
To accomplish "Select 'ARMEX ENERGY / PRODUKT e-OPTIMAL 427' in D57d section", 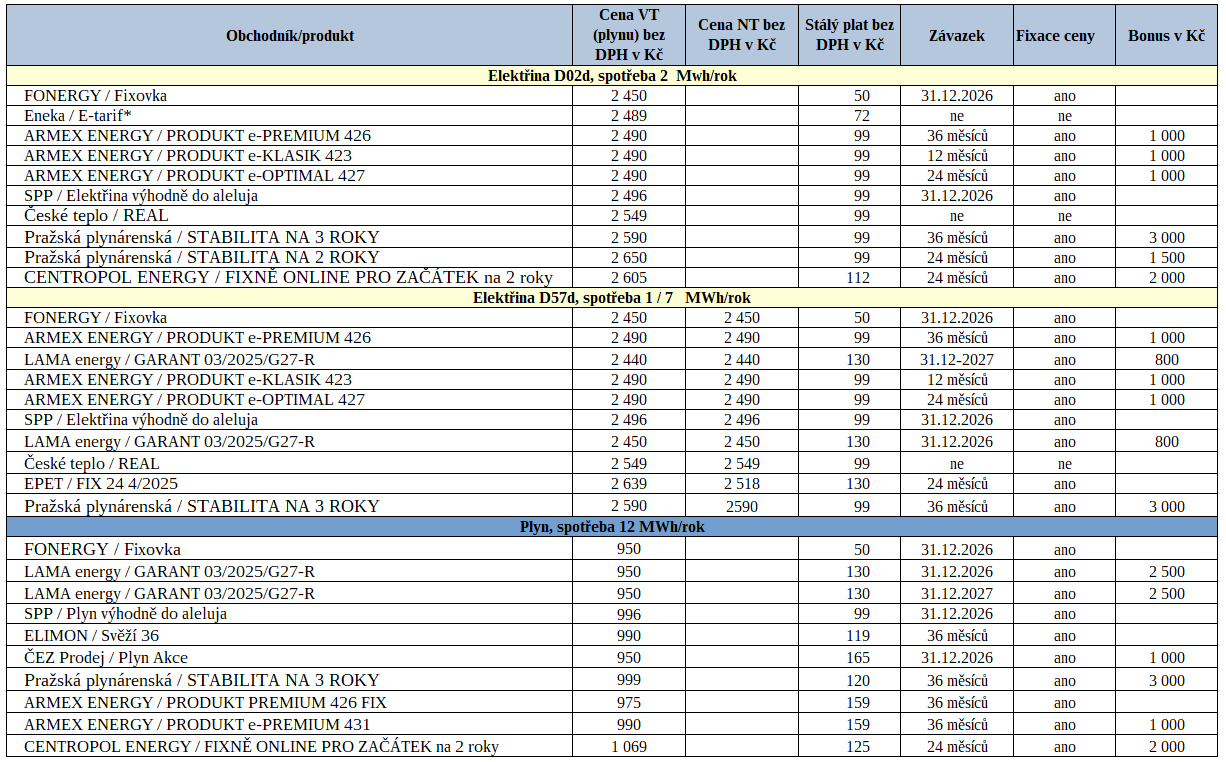I will click(x=194, y=400).
